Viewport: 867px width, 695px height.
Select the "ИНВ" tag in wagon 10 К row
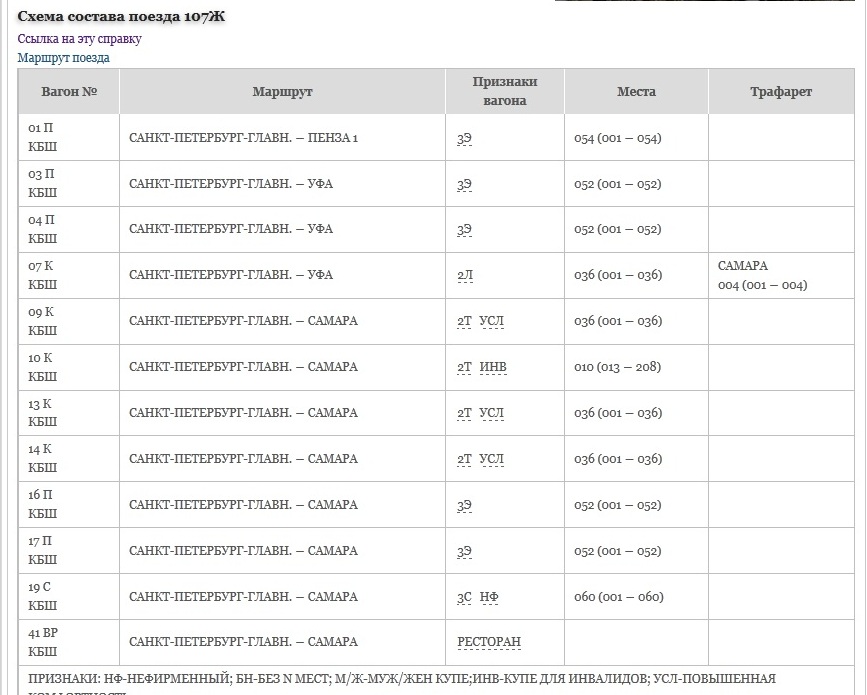[493, 368]
